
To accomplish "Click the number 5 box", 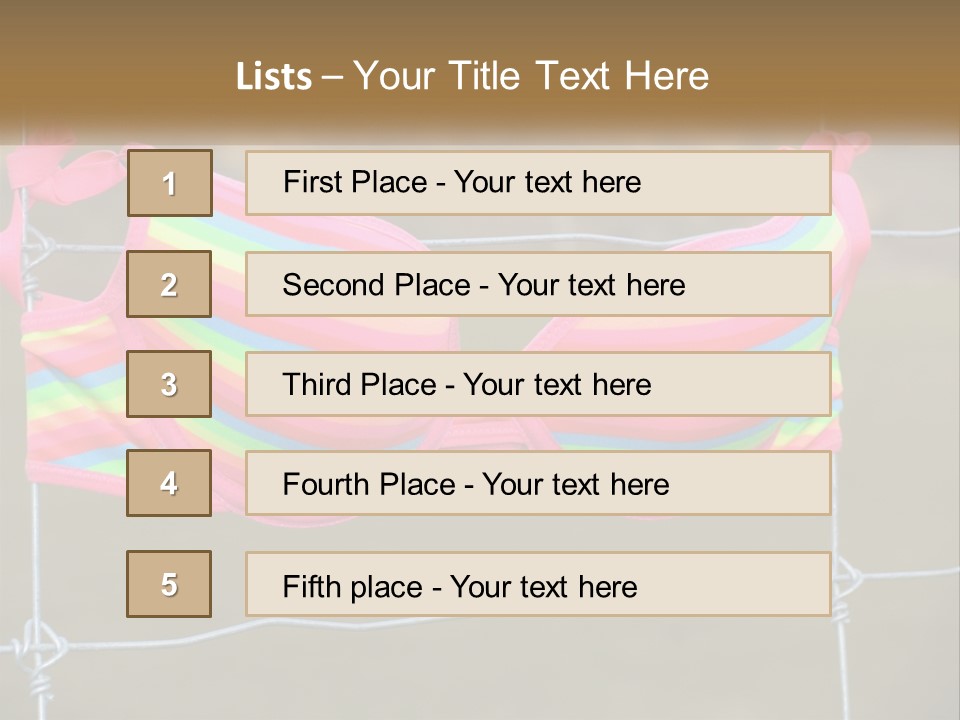I will click(x=169, y=583).
